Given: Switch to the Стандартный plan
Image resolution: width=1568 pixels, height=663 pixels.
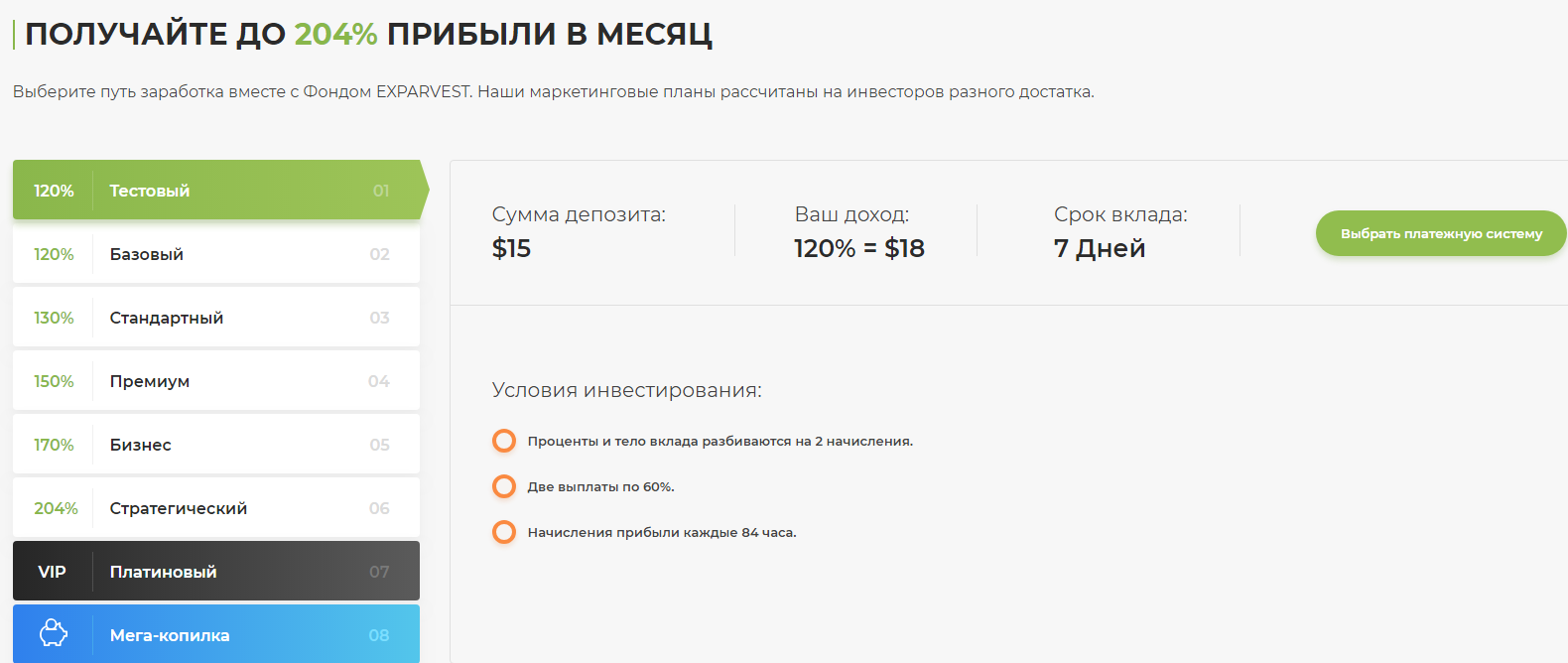Looking at the screenshot, I should (215, 317).
